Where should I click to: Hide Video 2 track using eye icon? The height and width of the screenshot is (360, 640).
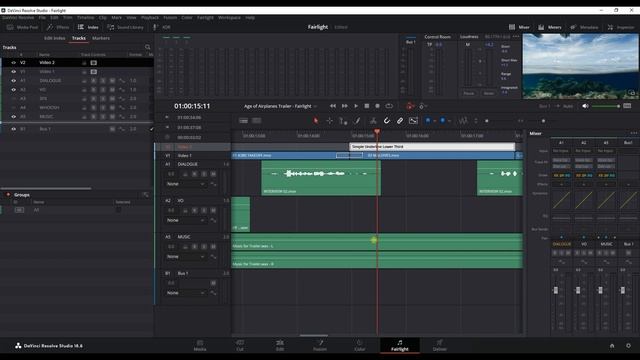[x=13, y=63]
